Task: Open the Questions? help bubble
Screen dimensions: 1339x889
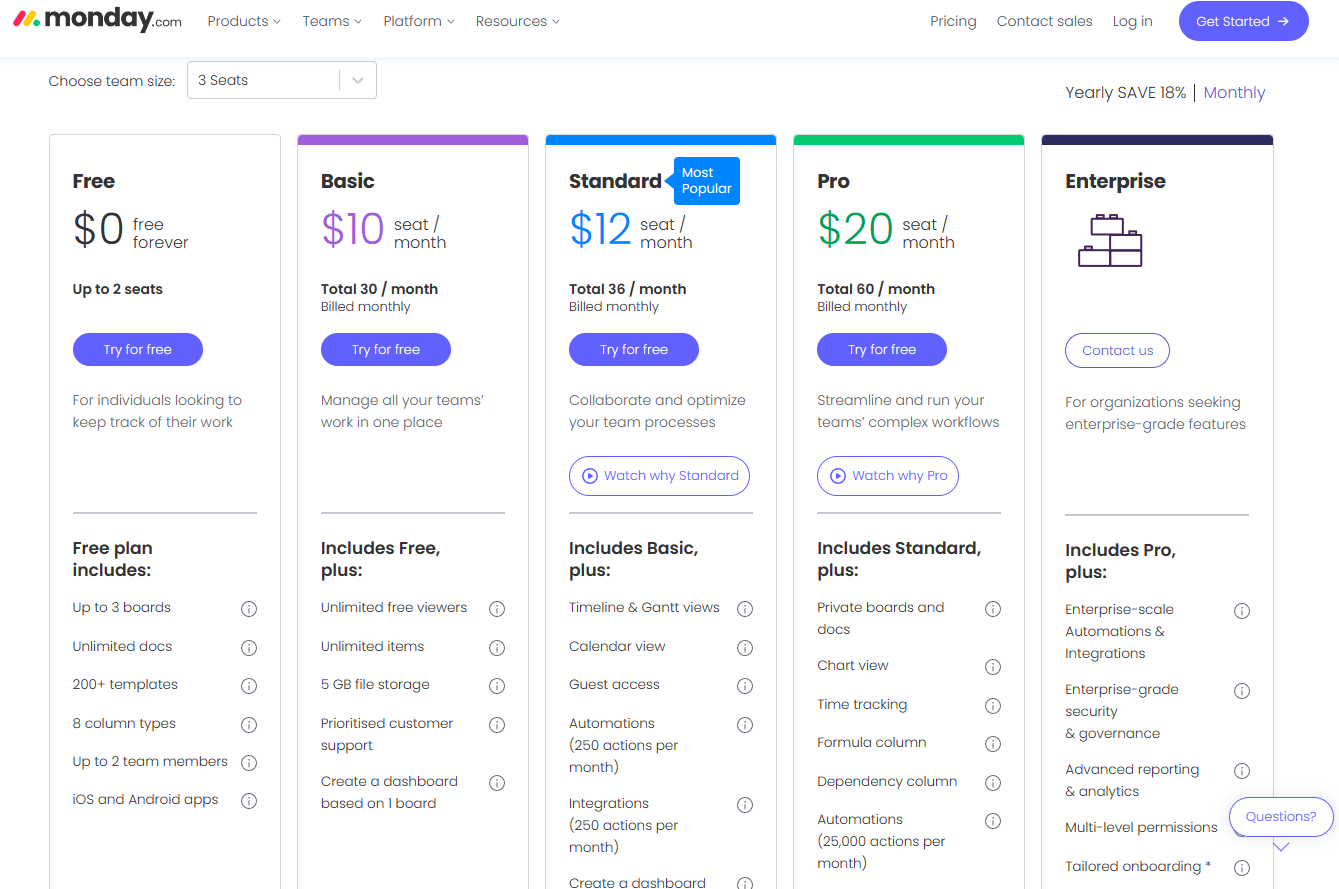Action: click(x=1281, y=817)
